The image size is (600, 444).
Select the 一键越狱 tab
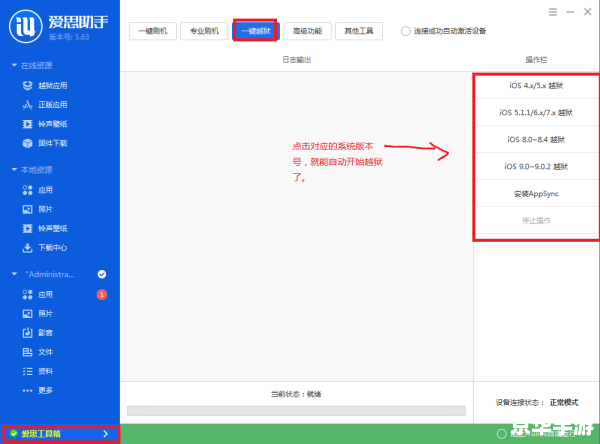click(256, 31)
